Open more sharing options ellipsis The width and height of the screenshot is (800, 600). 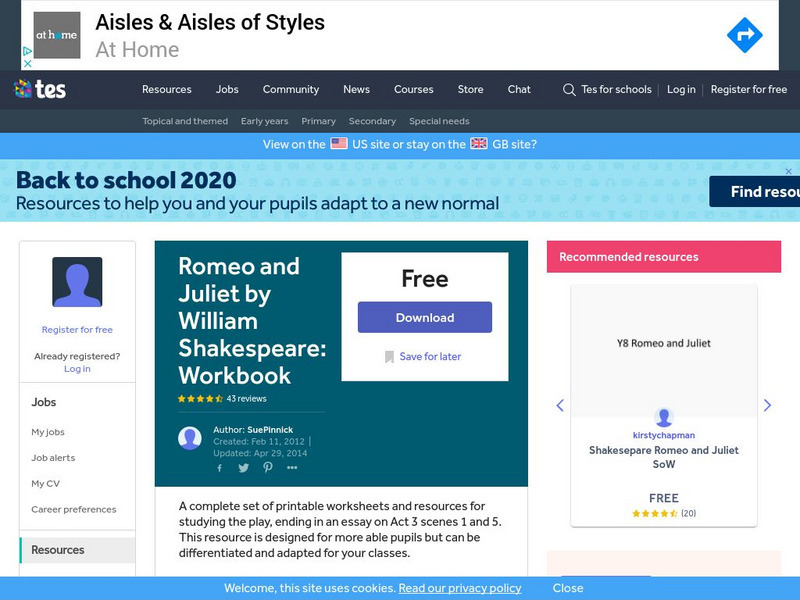pos(292,467)
